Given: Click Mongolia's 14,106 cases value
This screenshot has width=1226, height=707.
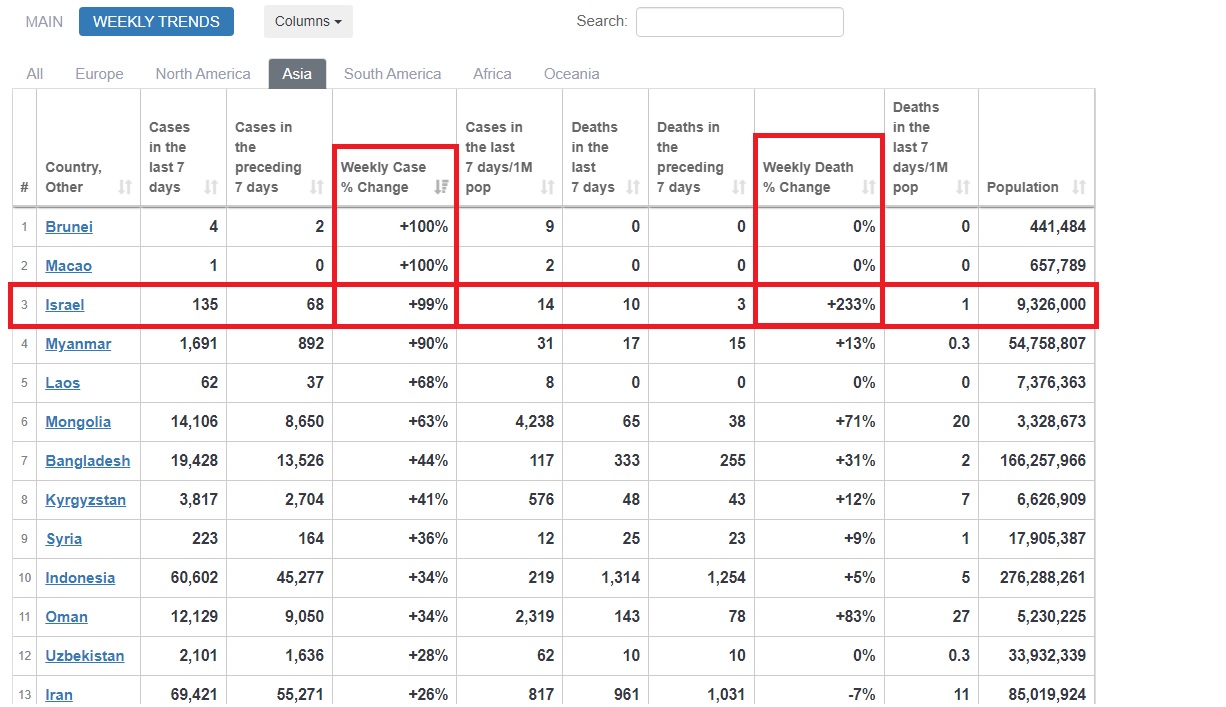Looking at the screenshot, I should [192, 422].
